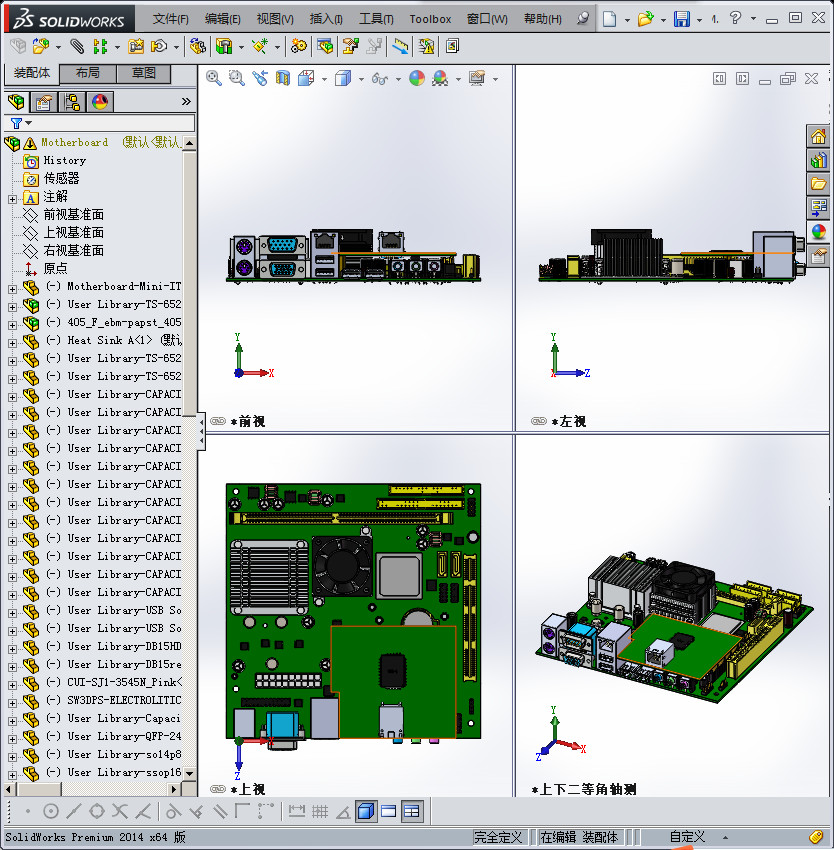Open the Toolbox menu
Image resolution: width=834 pixels, height=850 pixels.
[430, 19]
